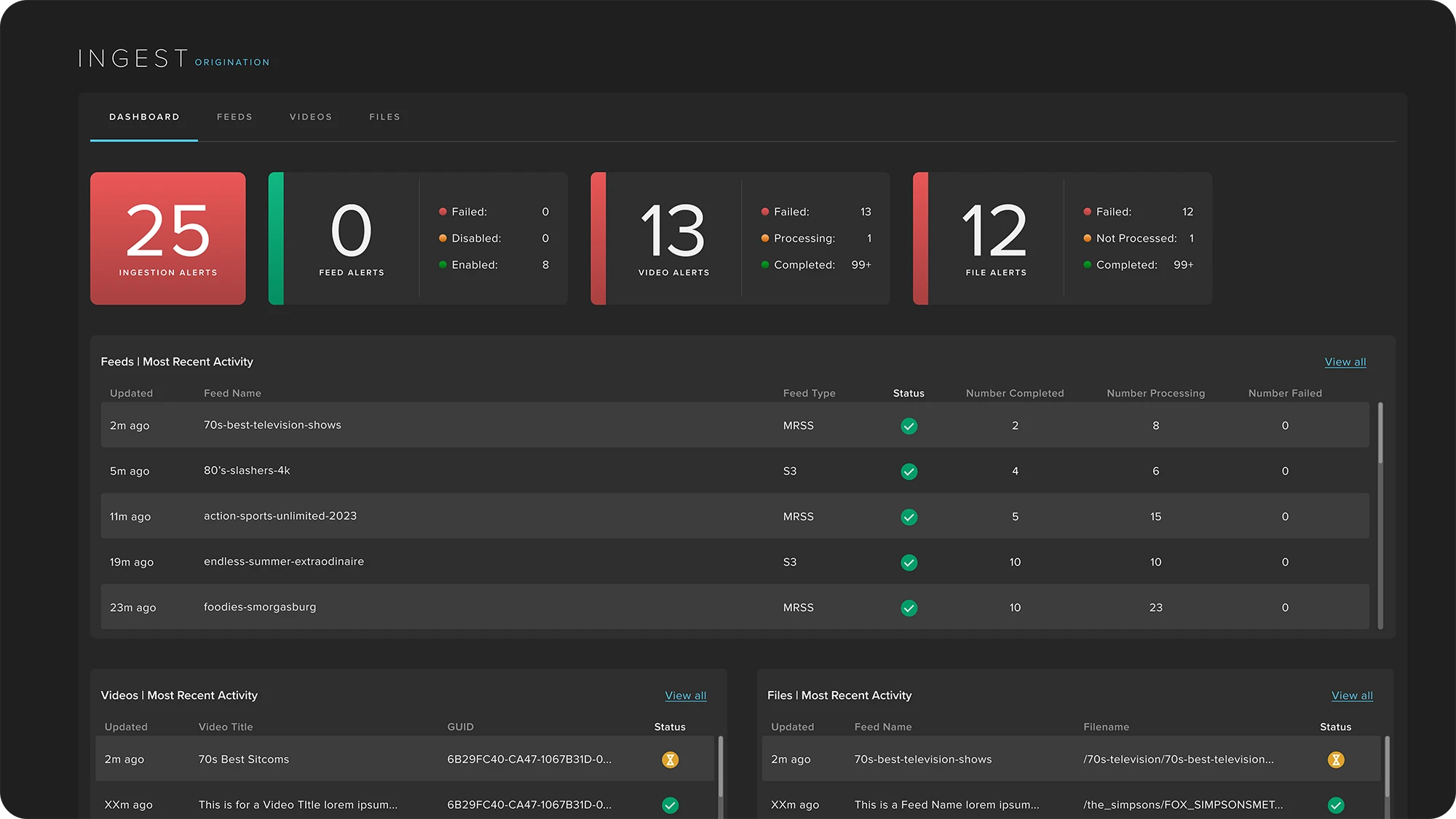This screenshot has height=819, width=1456.
Task: Open the 13 Video Alerts card
Action: click(x=673, y=238)
